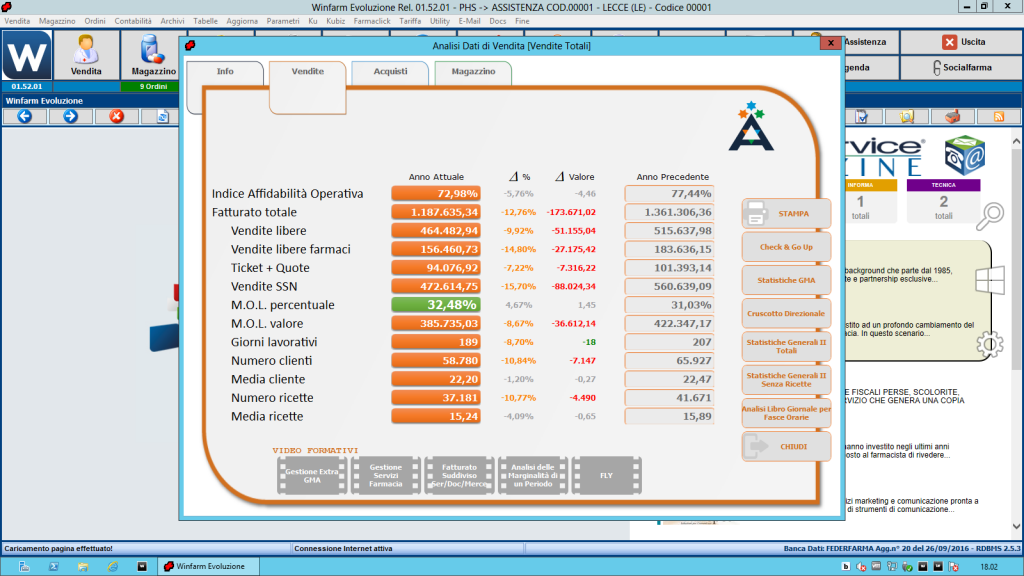Open the Magazzino tab in the dialog
Viewport: 1024px width, 576px height.
point(473,72)
